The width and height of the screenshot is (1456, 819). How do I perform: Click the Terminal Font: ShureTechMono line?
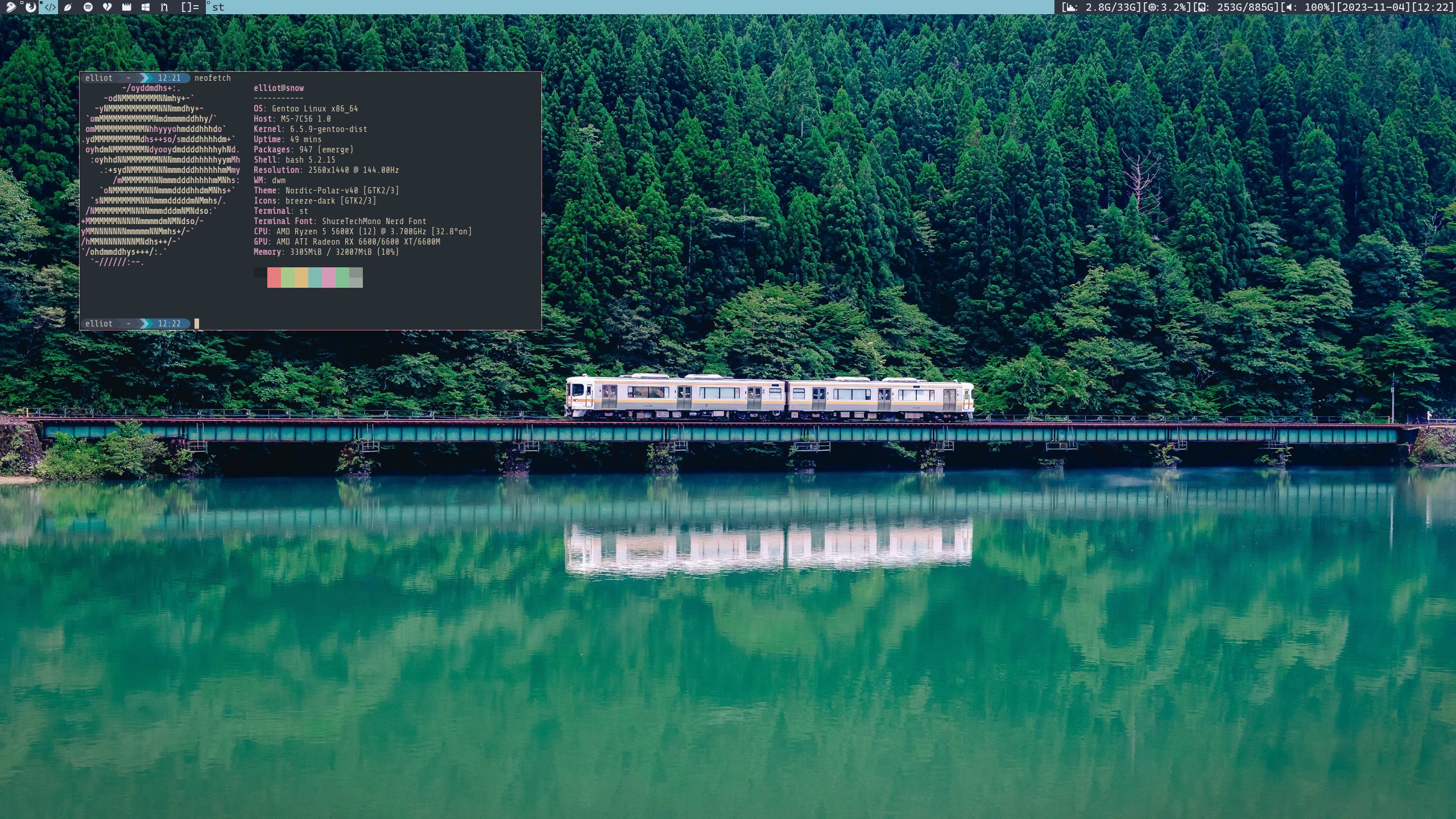(x=340, y=221)
